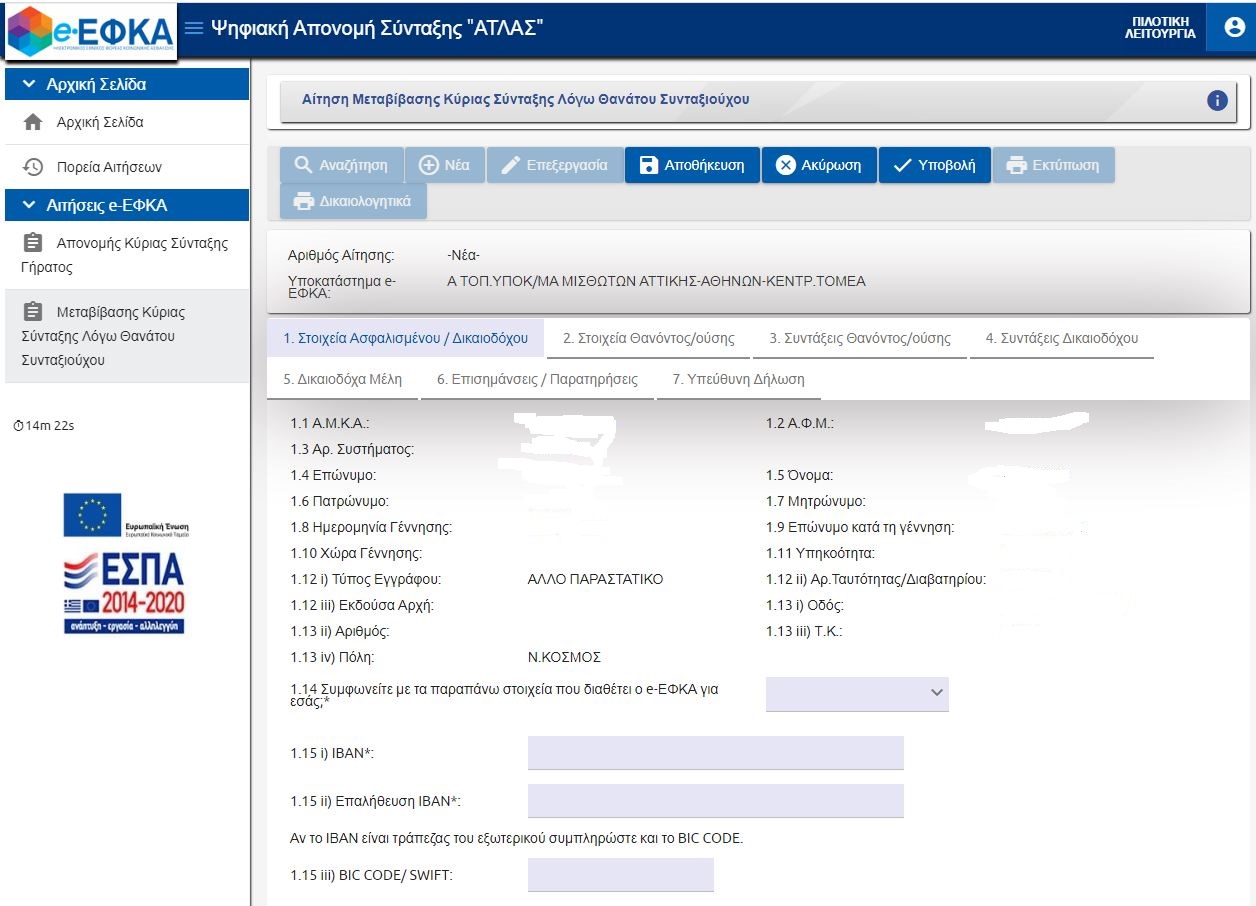
Task: Switch to Στοιχεία Θανόντος/ούσης tab
Action: pyautogui.click(x=648, y=338)
